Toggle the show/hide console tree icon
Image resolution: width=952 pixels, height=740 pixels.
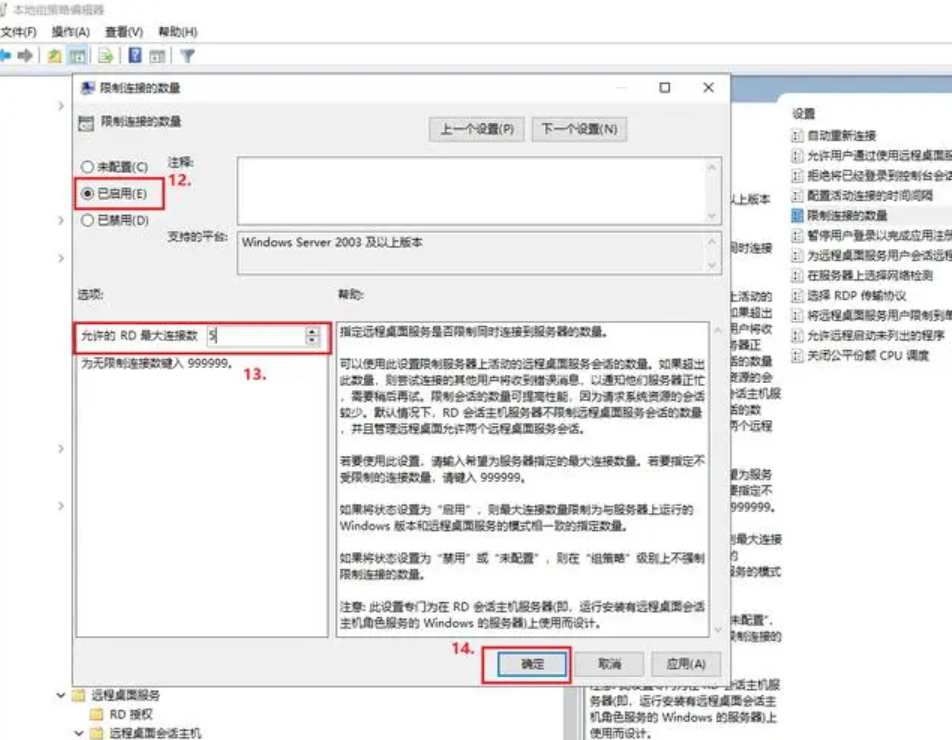[x=76, y=55]
